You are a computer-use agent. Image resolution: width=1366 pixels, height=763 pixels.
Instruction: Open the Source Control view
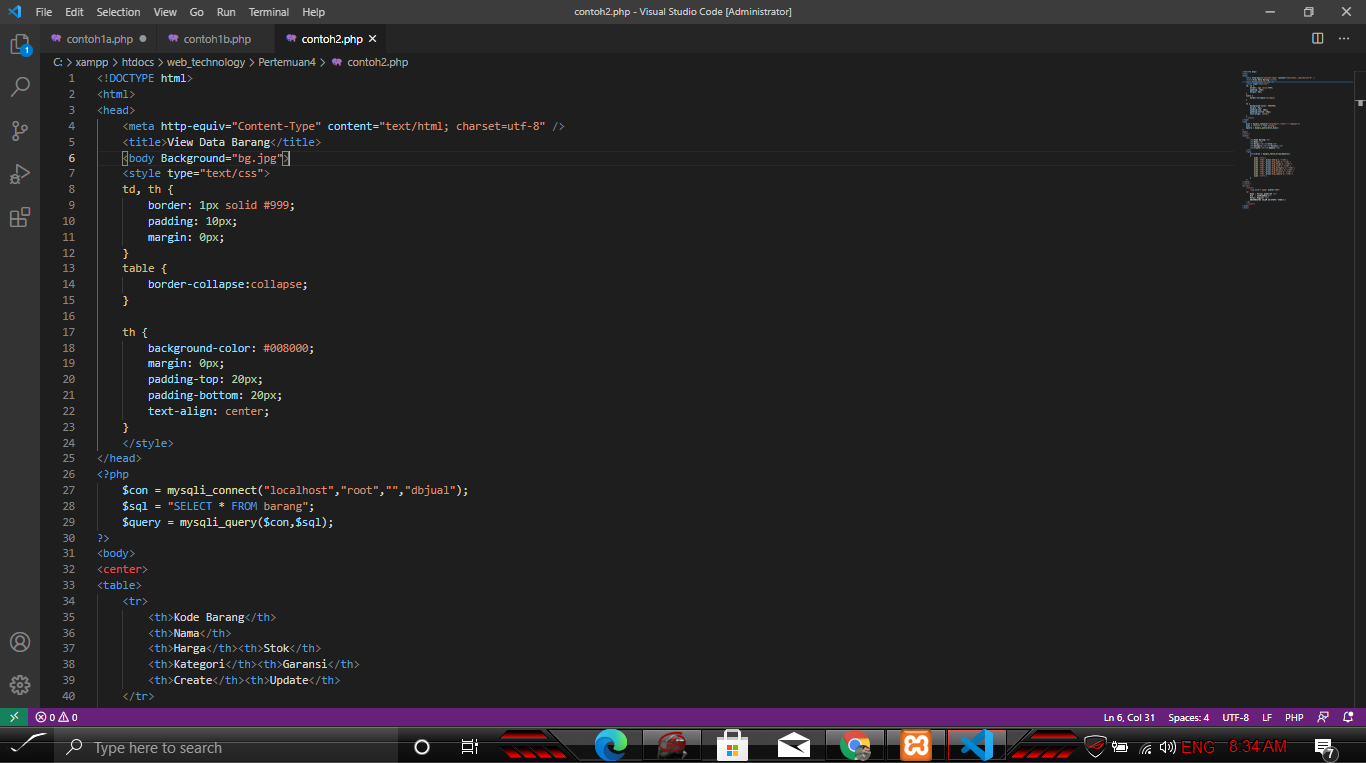(x=20, y=131)
